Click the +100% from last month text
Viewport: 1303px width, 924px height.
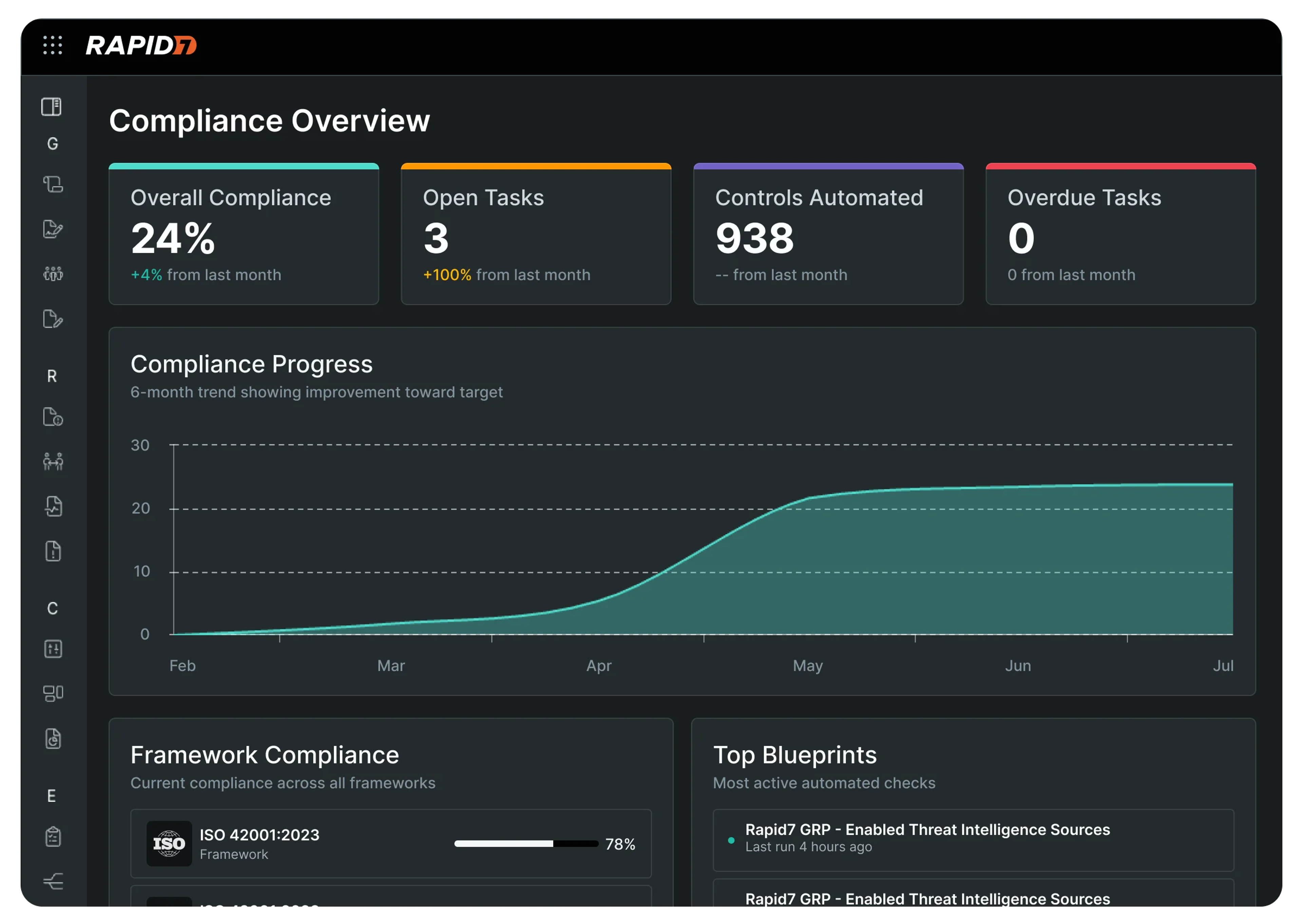(x=506, y=275)
